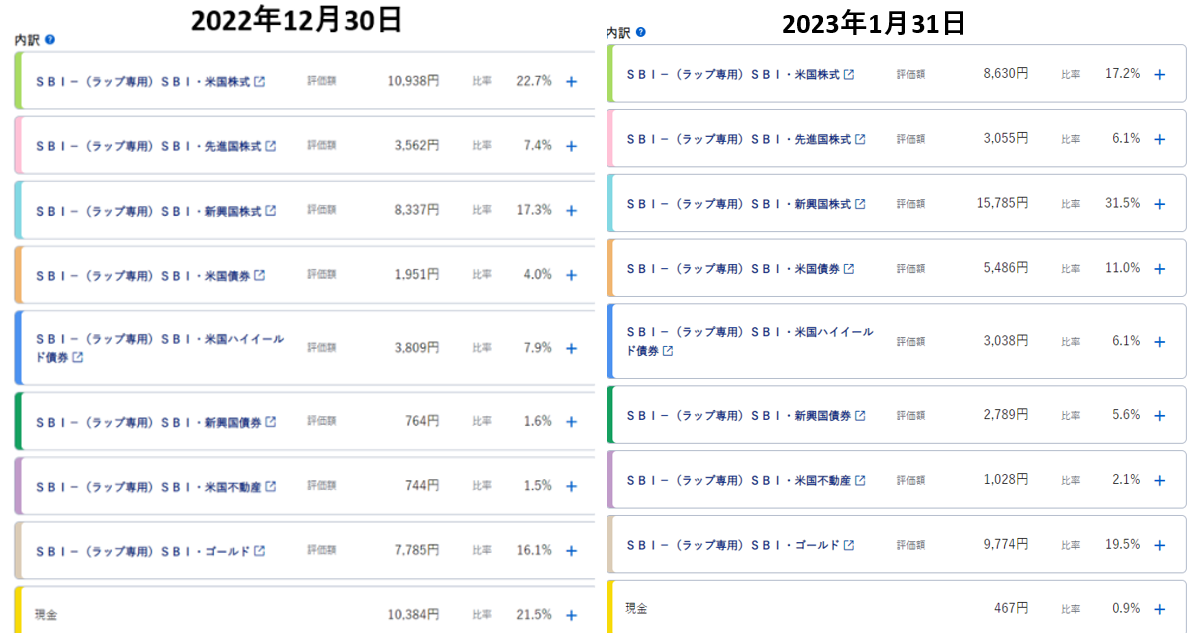Click external-link icon beside 先進国株式 in 3,055円 row

[x=860, y=139]
